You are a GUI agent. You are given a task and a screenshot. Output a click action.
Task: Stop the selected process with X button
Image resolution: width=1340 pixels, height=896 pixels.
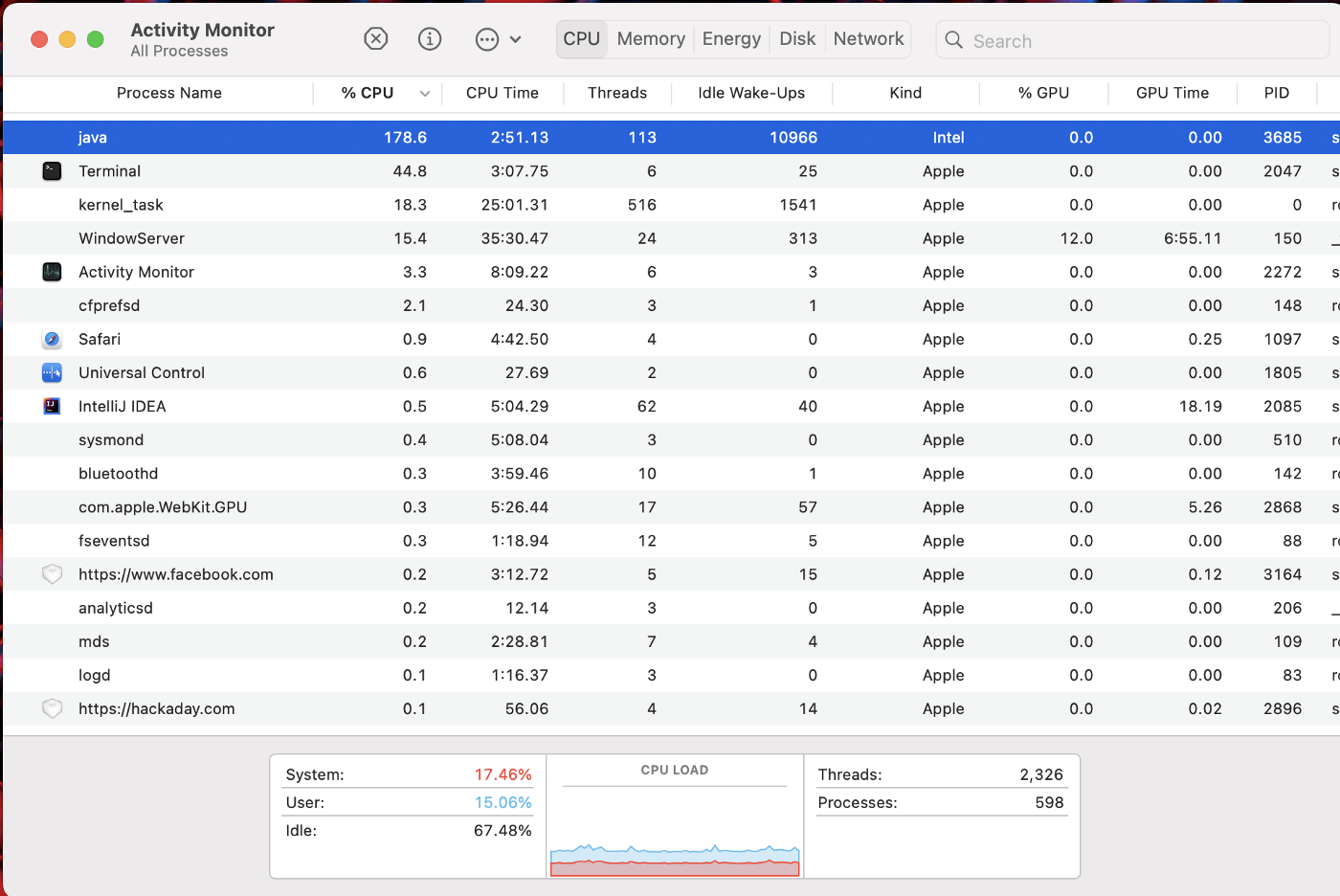pos(376,39)
